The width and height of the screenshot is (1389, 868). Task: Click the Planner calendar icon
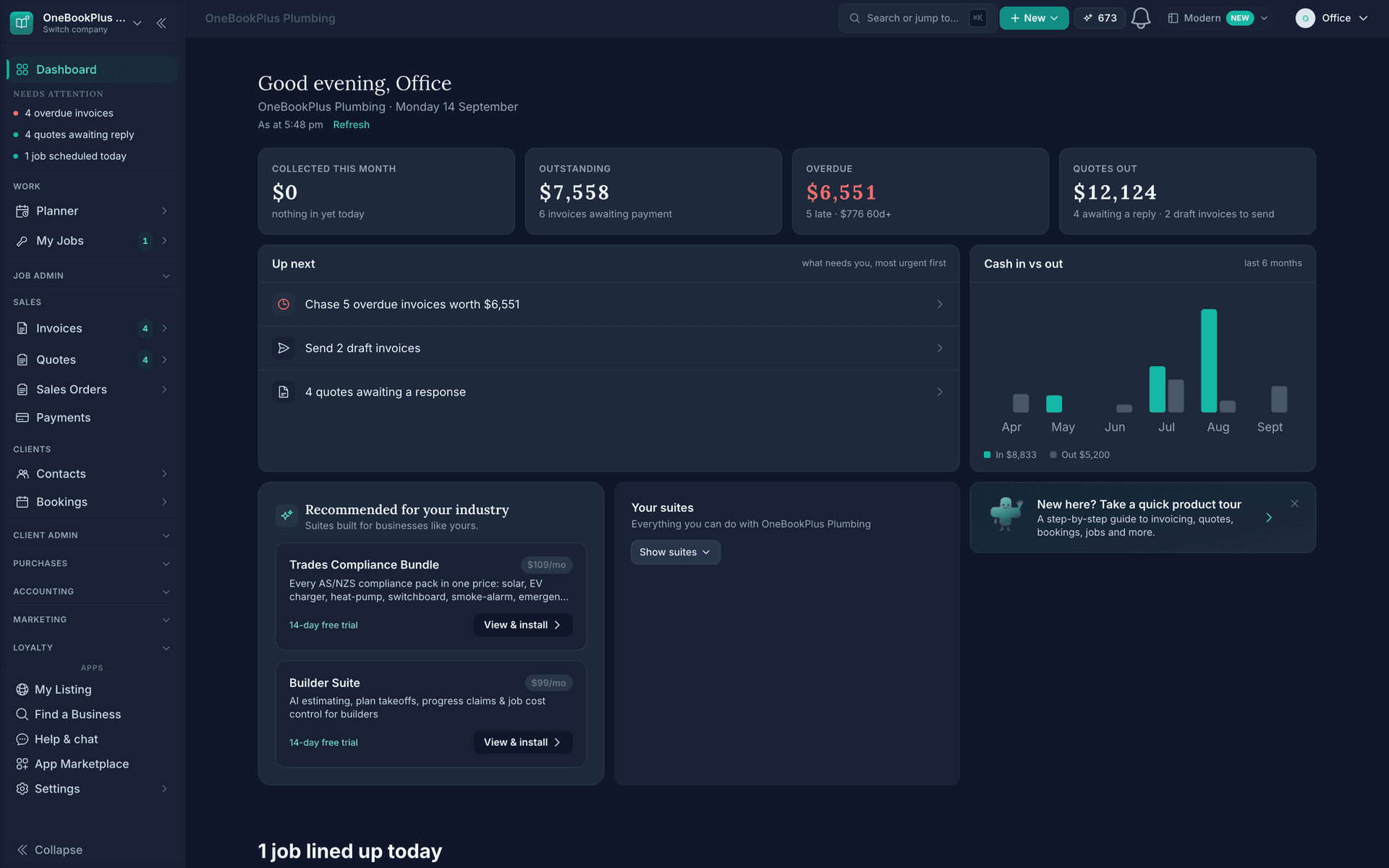22,211
